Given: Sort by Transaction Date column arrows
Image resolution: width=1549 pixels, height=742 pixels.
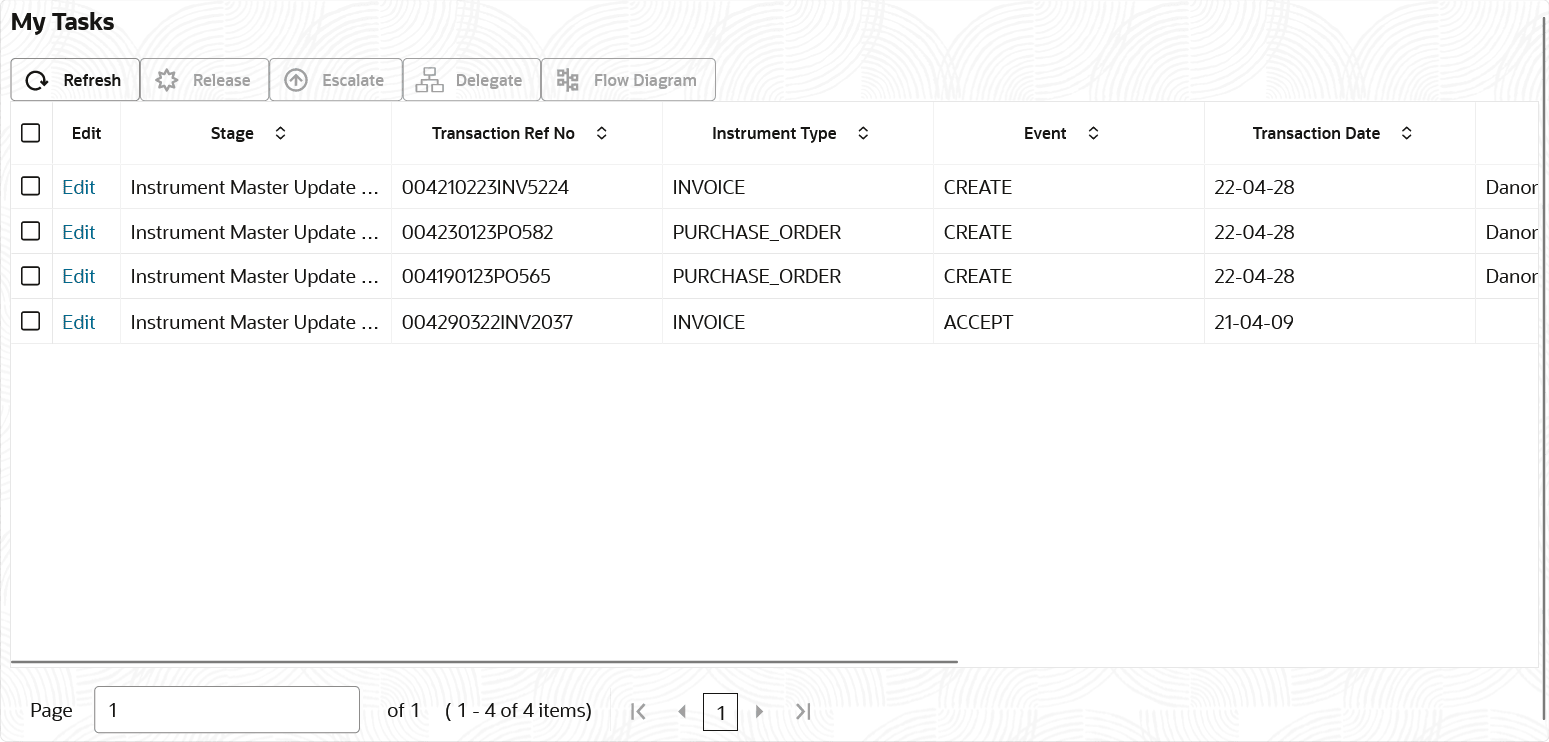Looking at the screenshot, I should tap(1406, 133).
